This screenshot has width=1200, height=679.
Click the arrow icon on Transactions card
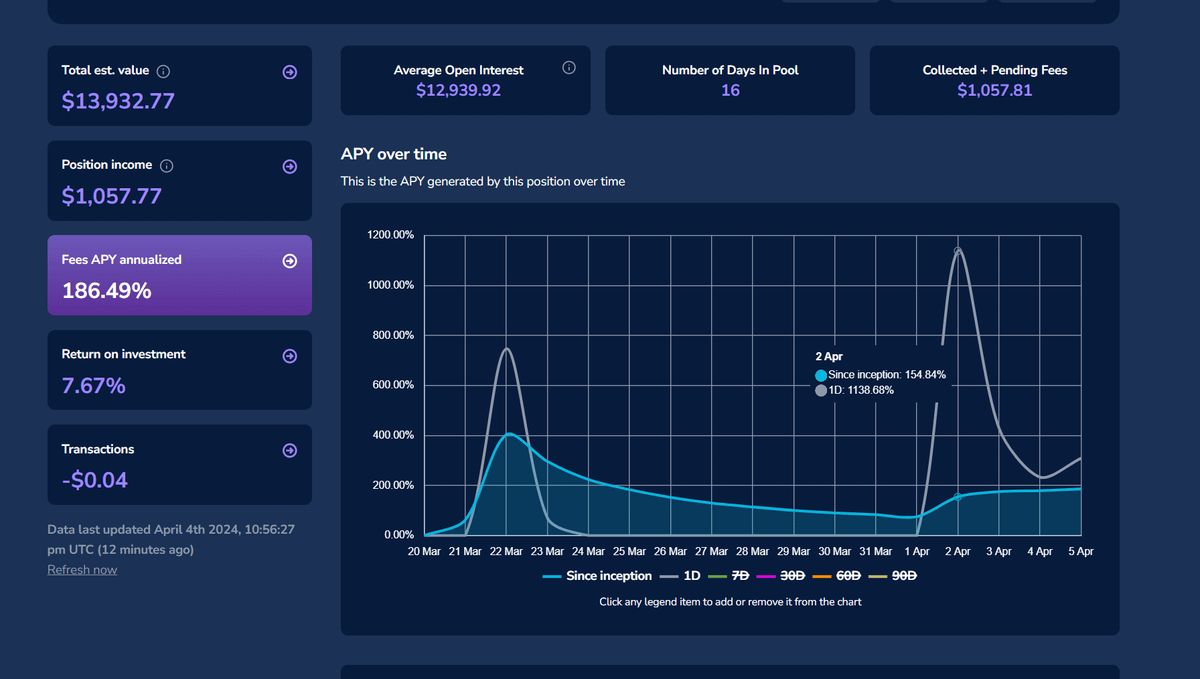290,451
